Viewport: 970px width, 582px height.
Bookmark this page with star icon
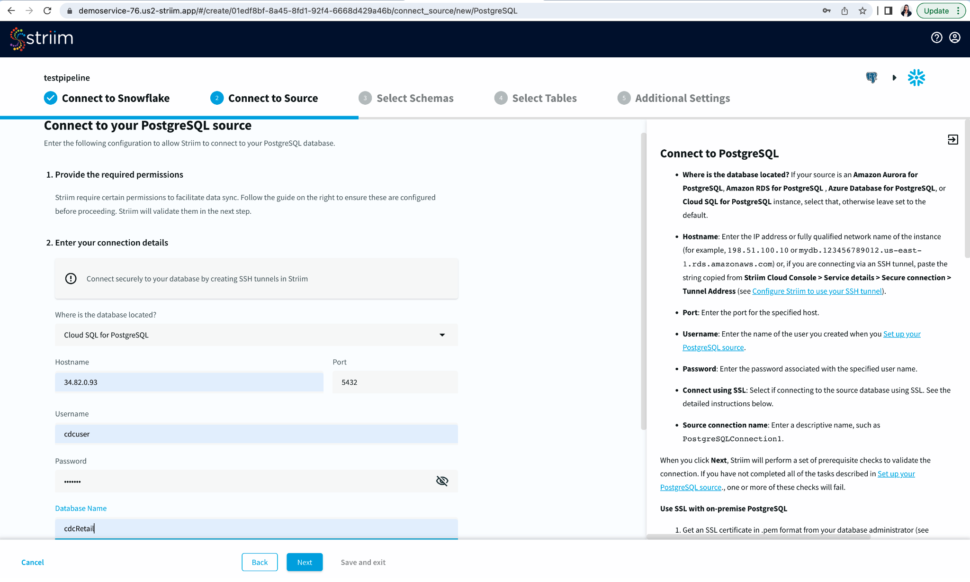click(862, 11)
